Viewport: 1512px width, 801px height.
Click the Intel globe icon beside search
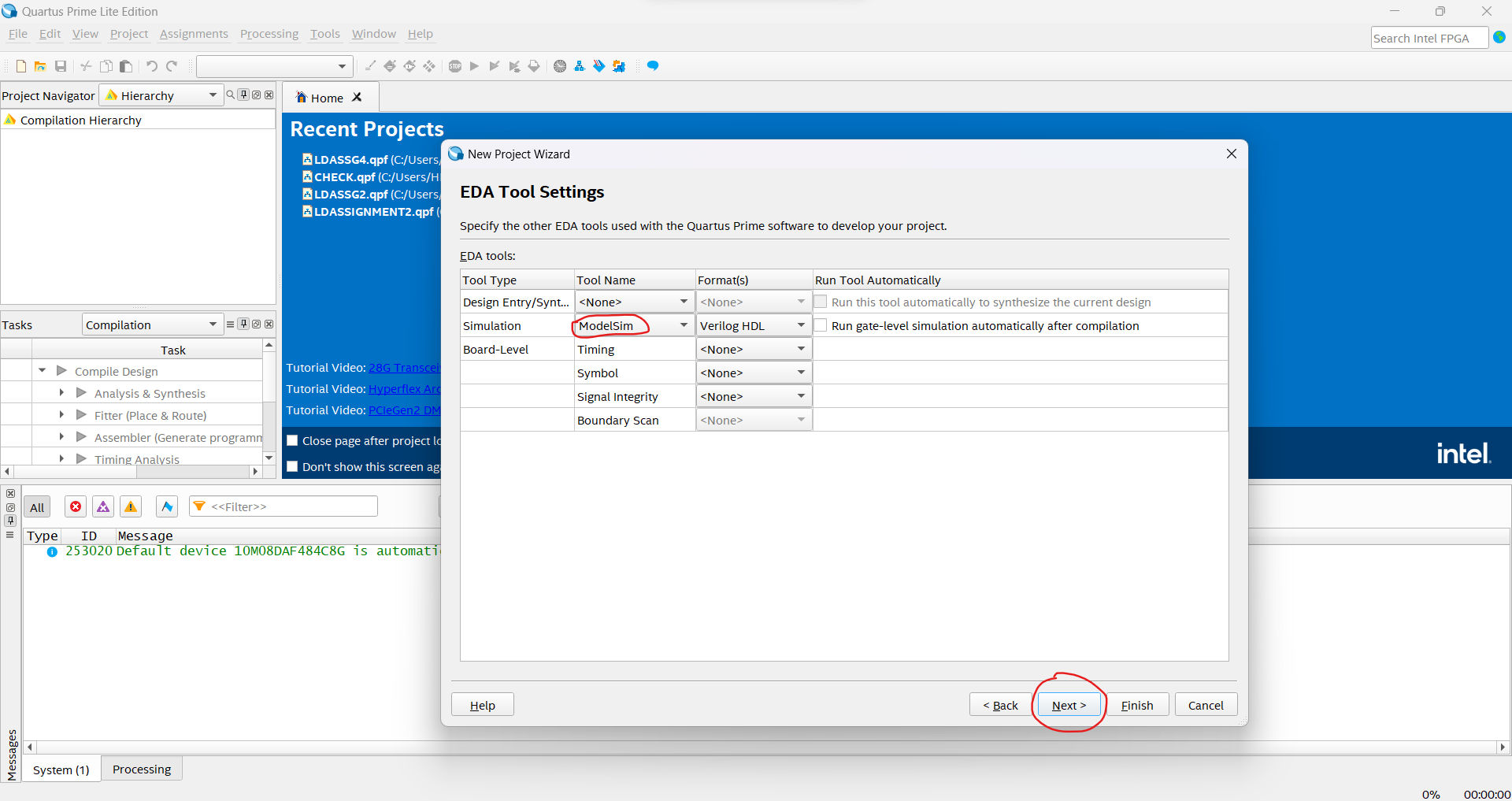coord(1499,37)
